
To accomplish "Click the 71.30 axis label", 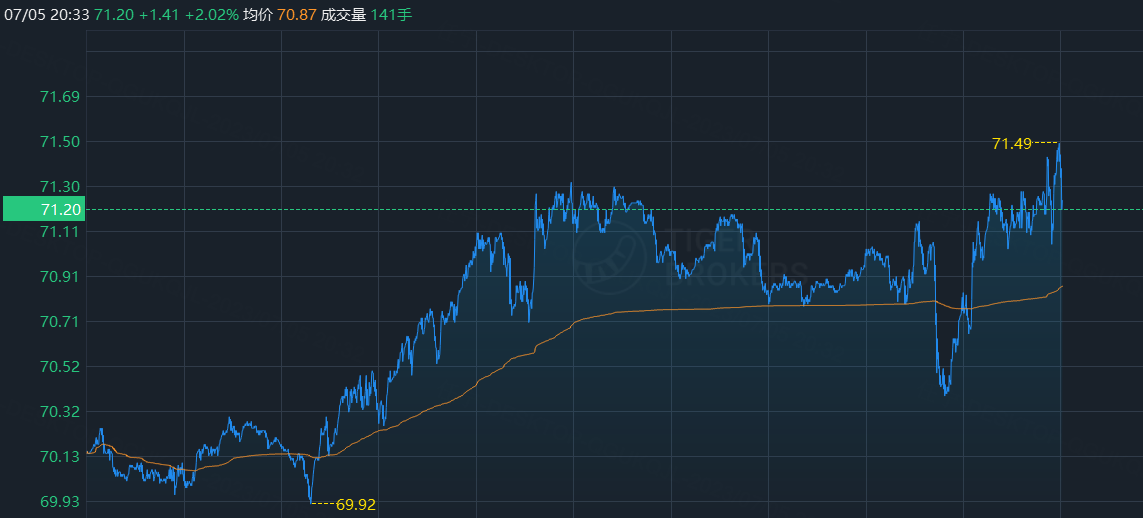I will 60,187.
